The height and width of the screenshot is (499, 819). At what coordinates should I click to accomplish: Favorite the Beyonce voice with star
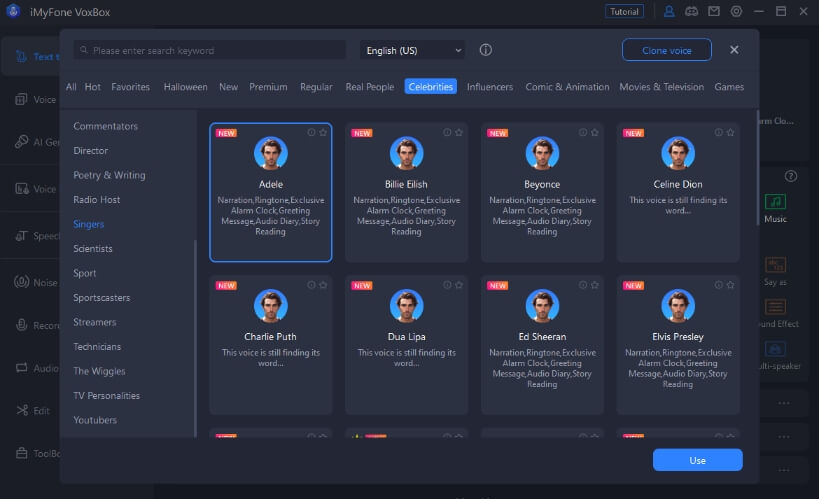pos(594,132)
